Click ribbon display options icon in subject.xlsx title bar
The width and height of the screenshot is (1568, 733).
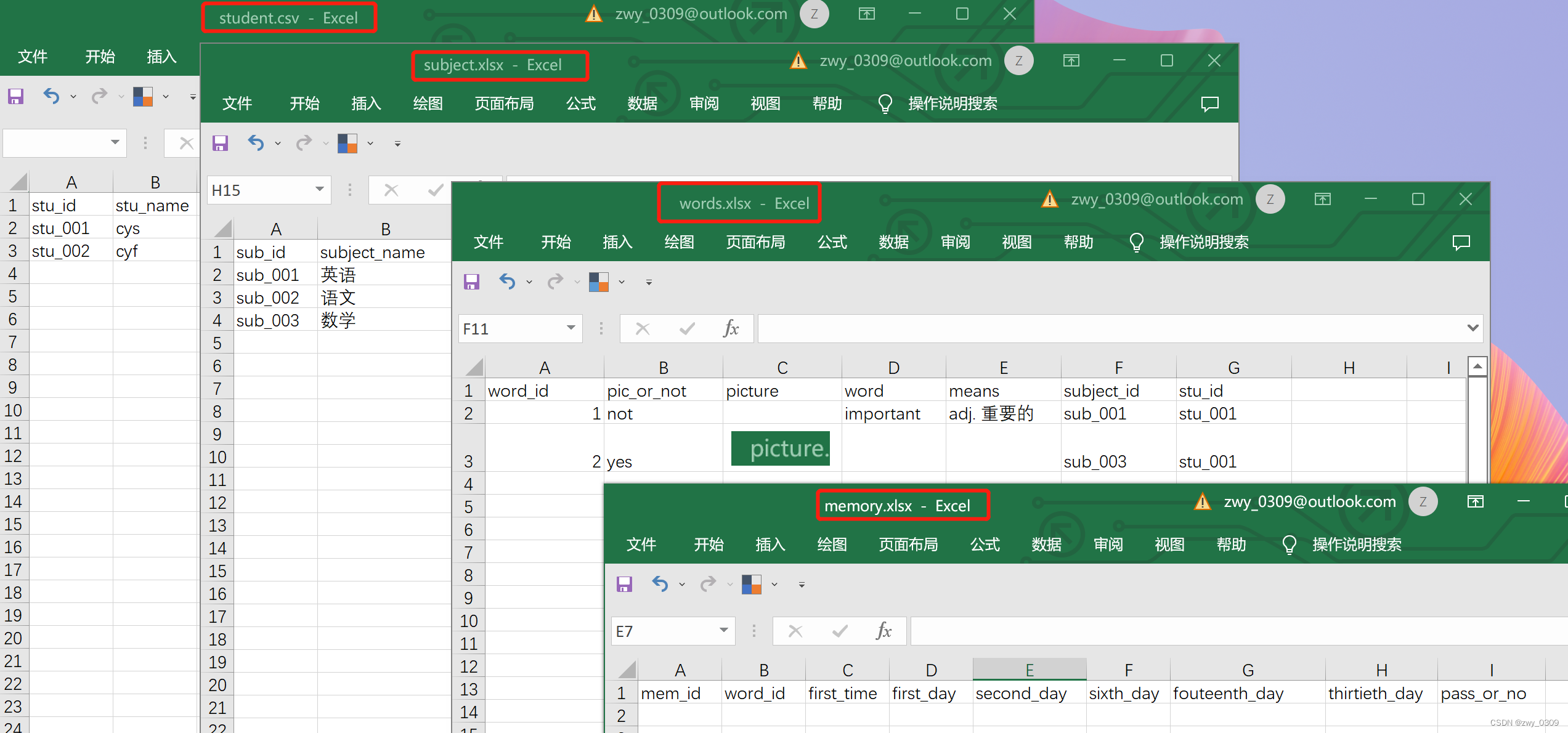(x=1071, y=60)
